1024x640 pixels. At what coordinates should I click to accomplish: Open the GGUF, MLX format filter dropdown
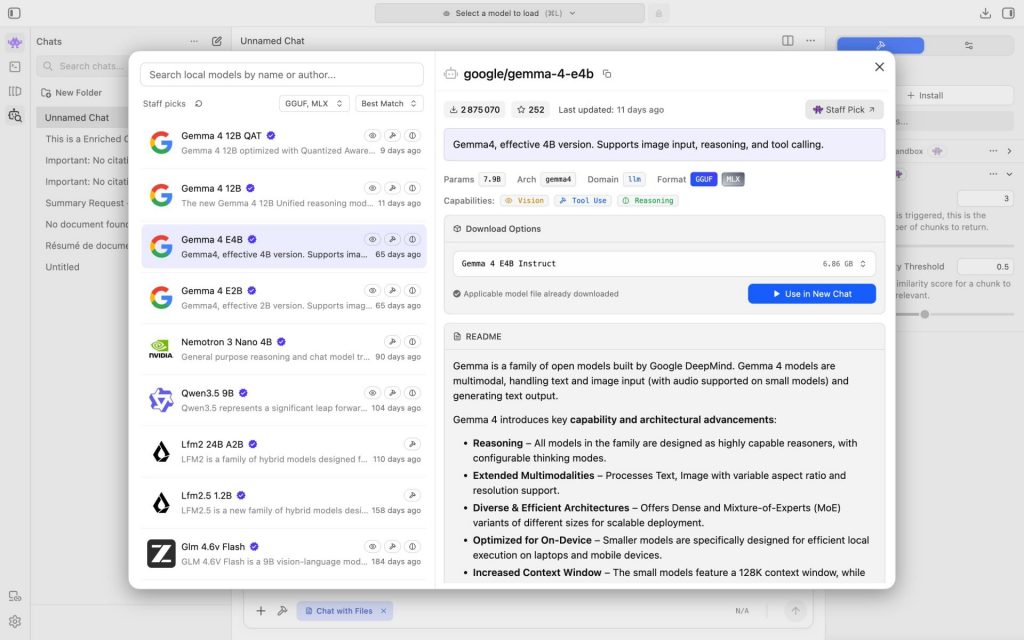click(x=314, y=103)
